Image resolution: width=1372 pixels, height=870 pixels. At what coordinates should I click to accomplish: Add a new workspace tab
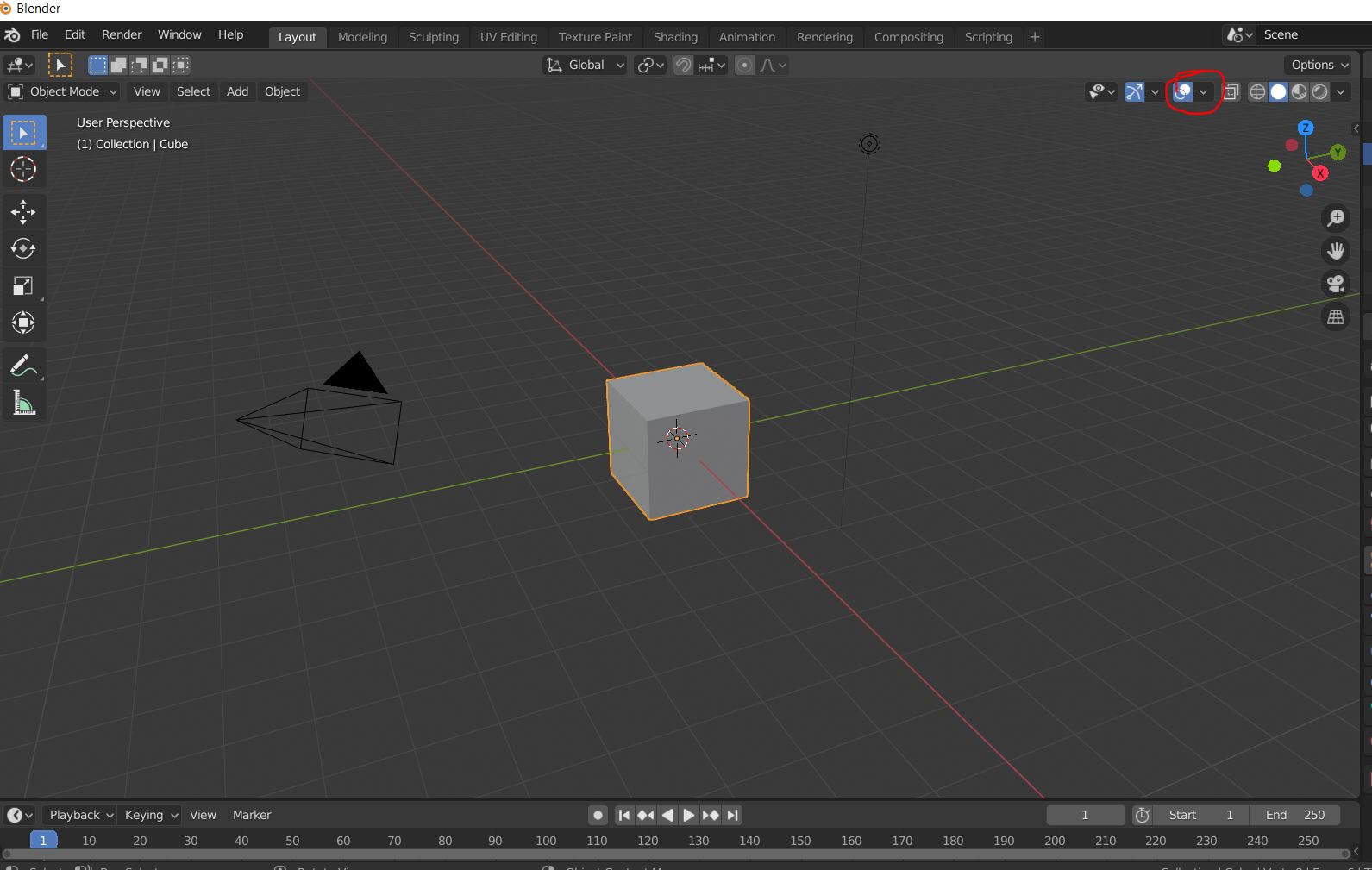pyautogui.click(x=1035, y=37)
